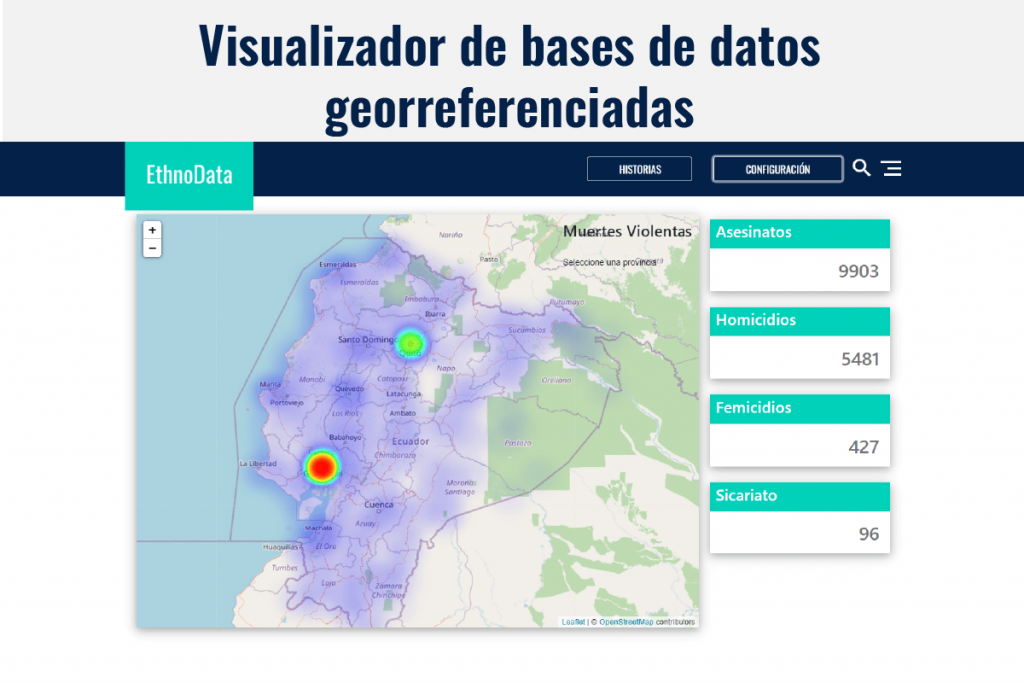Click the EthnoData logo
Viewport: 1024px width, 683px height.
pyautogui.click(x=189, y=176)
